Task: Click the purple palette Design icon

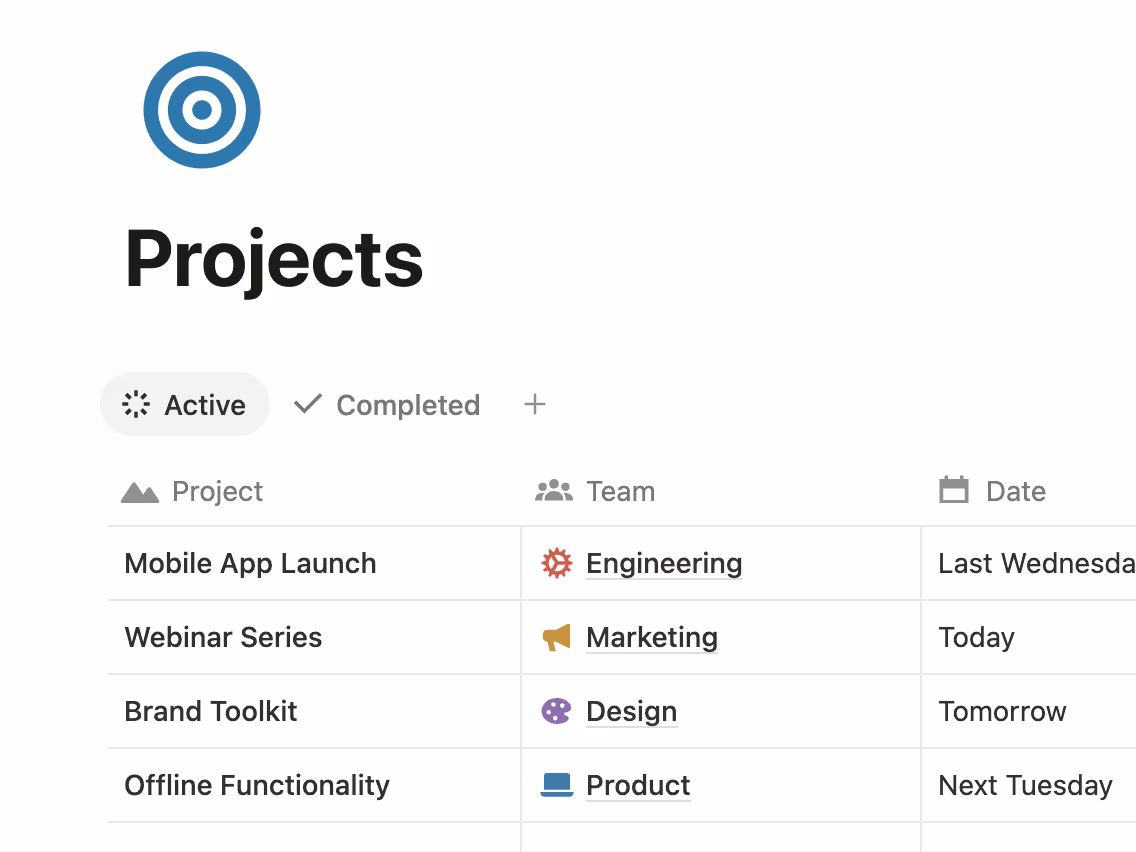Action: (556, 711)
